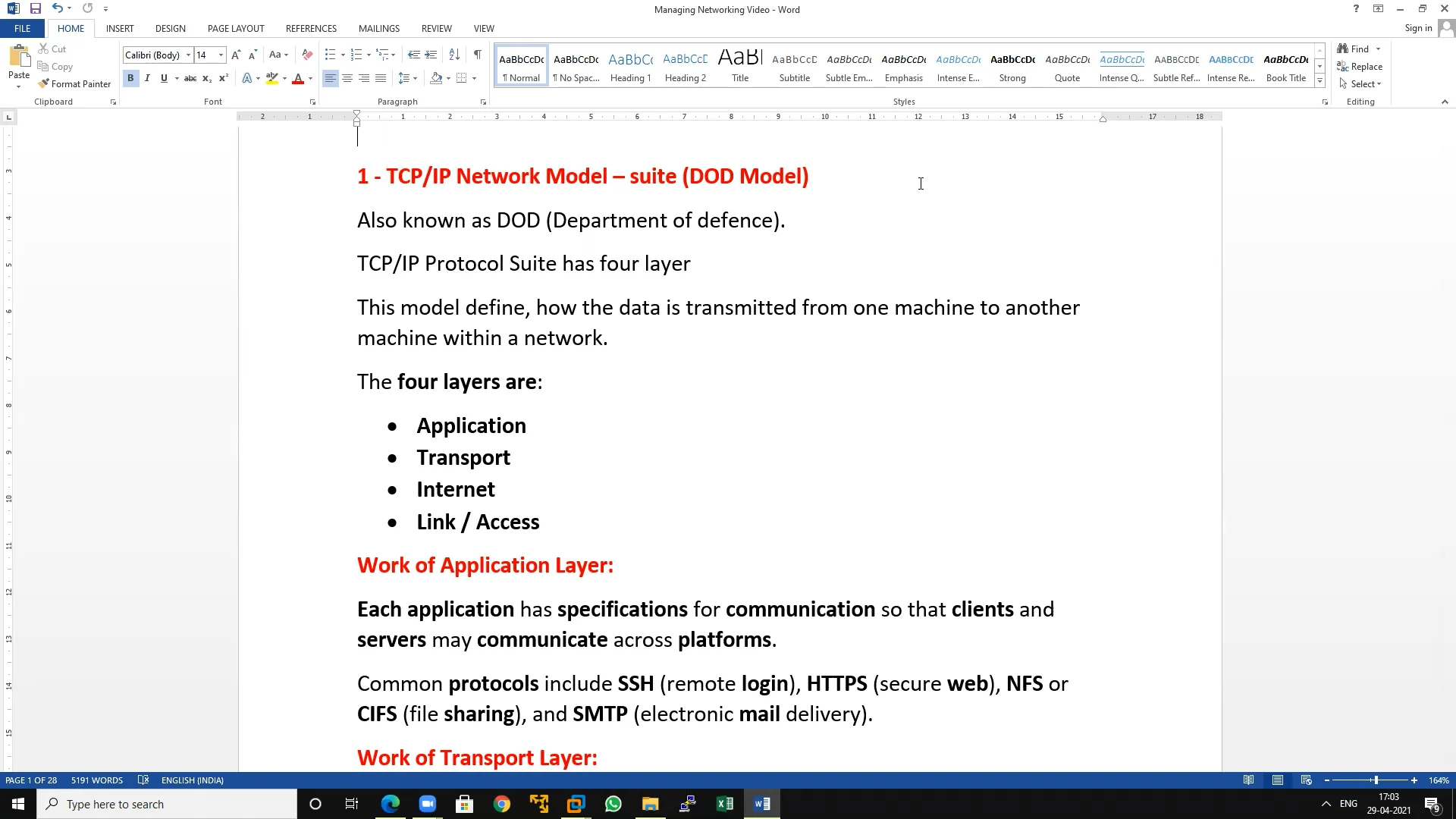Apply strikethrough formatting
1456x819 pixels.
190,78
